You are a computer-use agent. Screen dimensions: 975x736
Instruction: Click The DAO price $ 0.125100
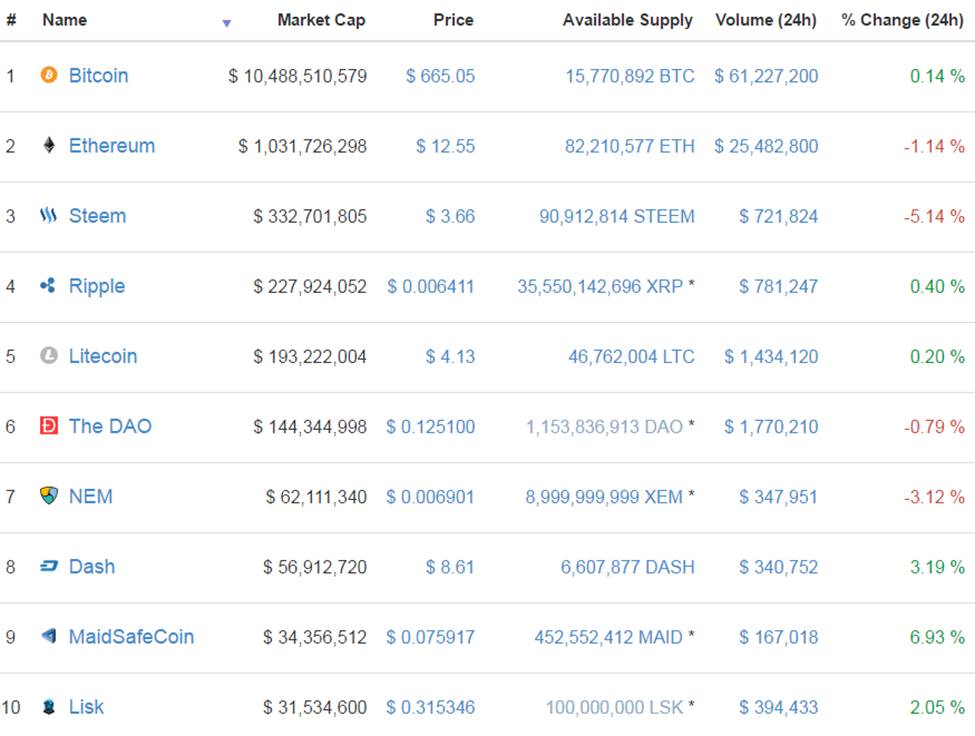coord(430,427)
